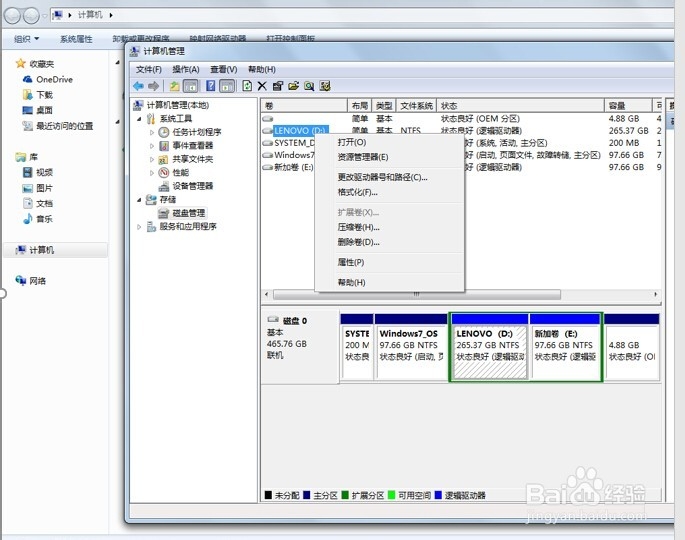Expand the 事件查看器 tree node
This screenshot has width=685, height=540.
[x=152, y=145]
